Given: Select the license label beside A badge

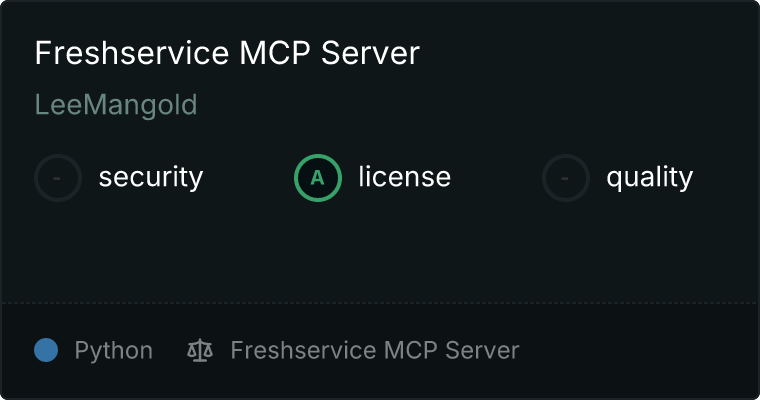Looking at the screenshot, I should [405, 176].
